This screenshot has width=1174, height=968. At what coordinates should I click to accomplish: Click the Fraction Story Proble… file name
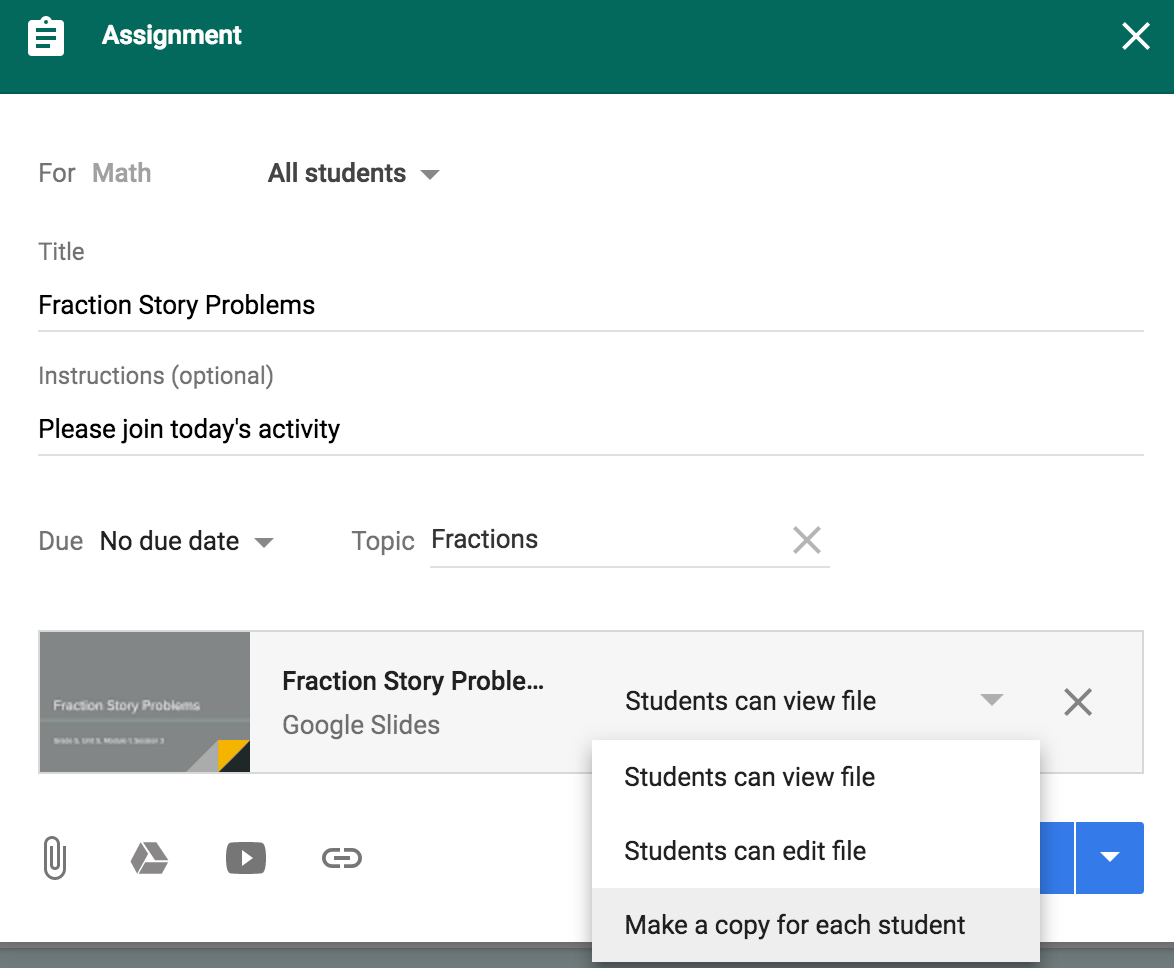pos(413,681)
